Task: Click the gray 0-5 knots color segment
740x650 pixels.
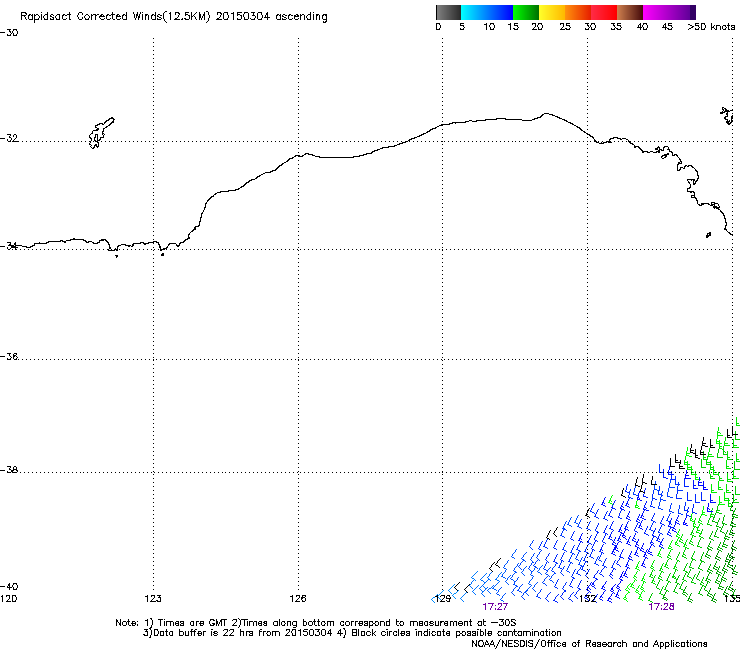Action: pos(448,12)
